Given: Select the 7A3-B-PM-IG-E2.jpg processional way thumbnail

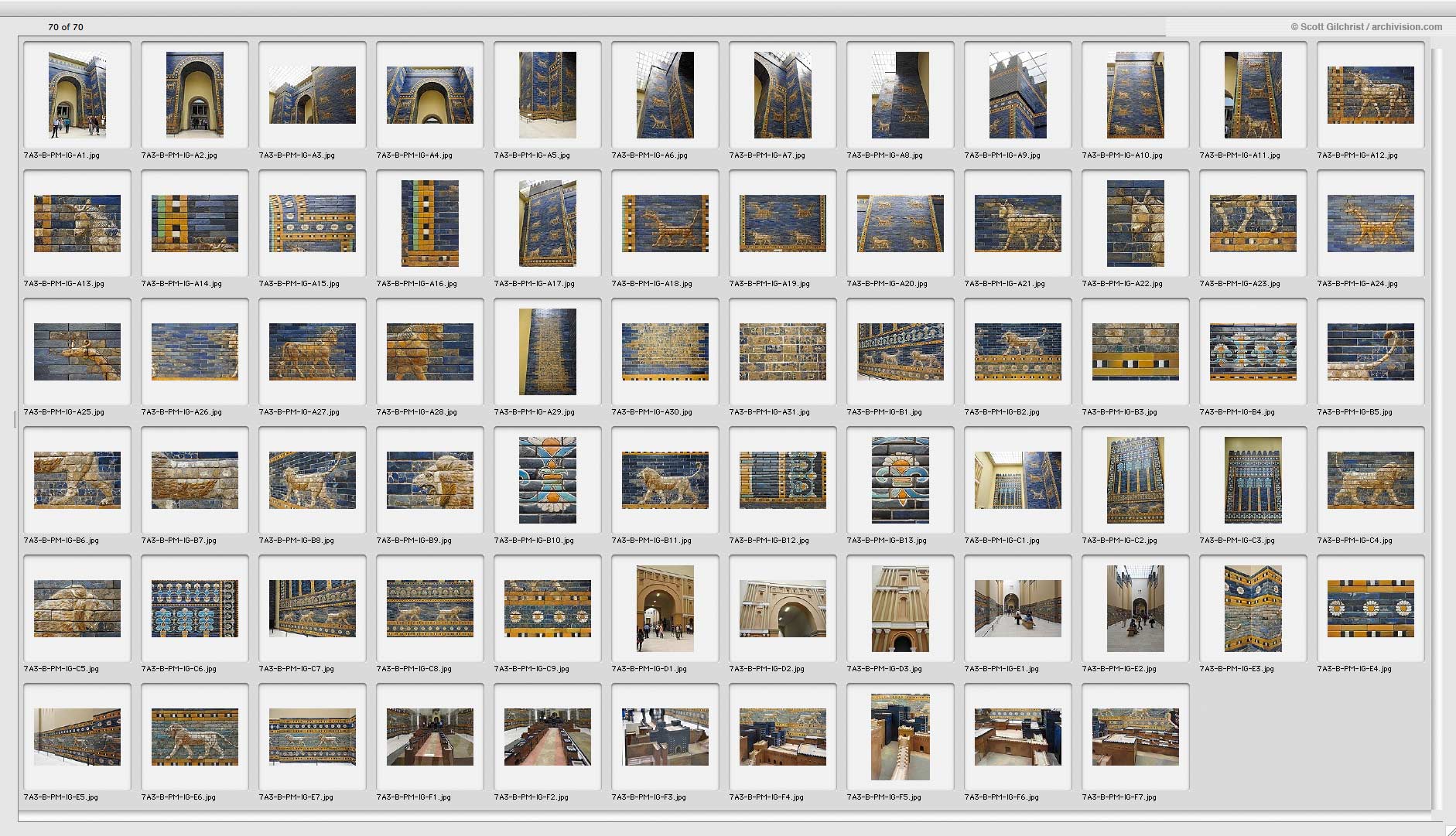Looking at the screenshot, I should point(1136,609).
